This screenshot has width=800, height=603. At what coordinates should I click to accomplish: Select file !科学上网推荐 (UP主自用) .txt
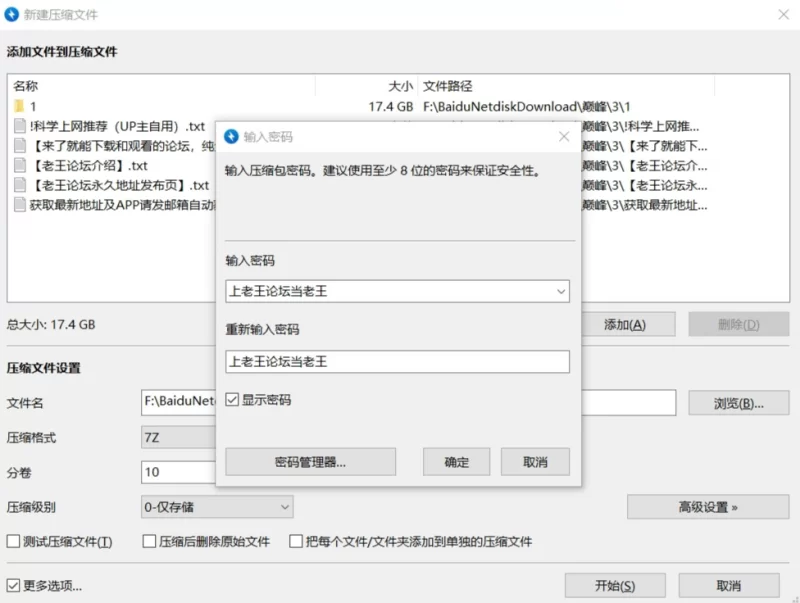[x=117, y=125]
